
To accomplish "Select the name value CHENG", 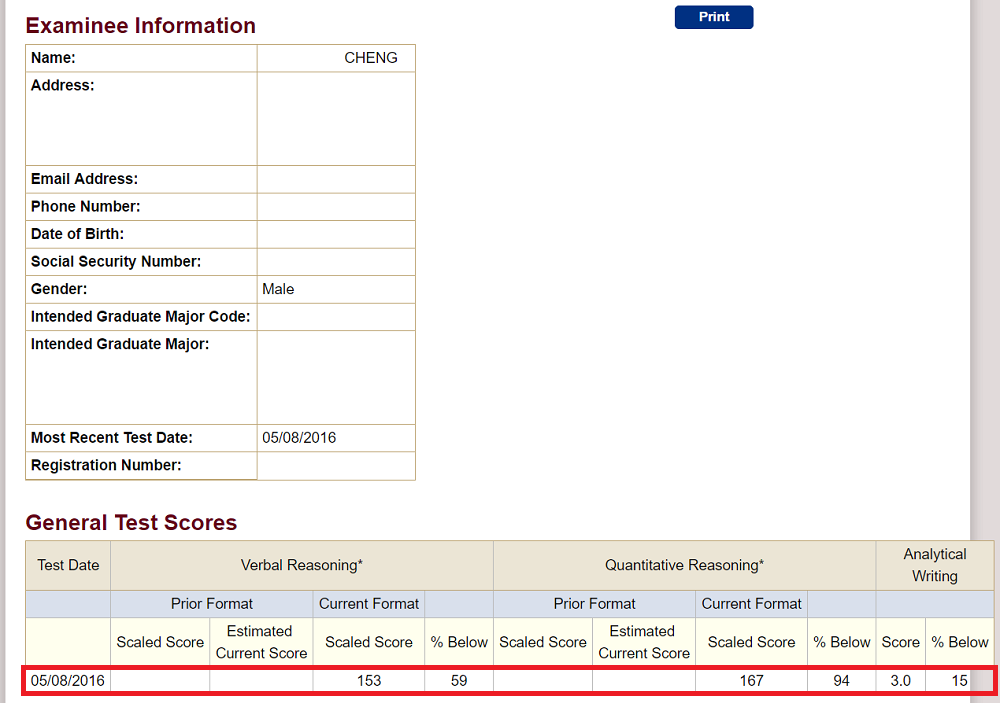I will [x=371, y=58].
